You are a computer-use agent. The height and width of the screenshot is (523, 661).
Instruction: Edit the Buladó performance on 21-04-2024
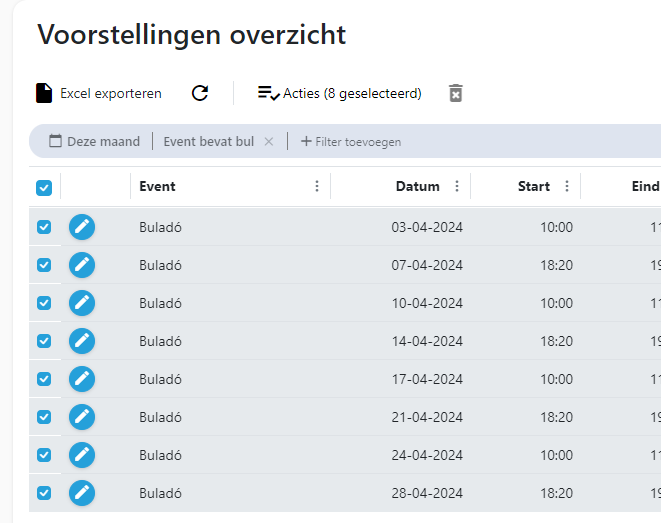[82, 417]
